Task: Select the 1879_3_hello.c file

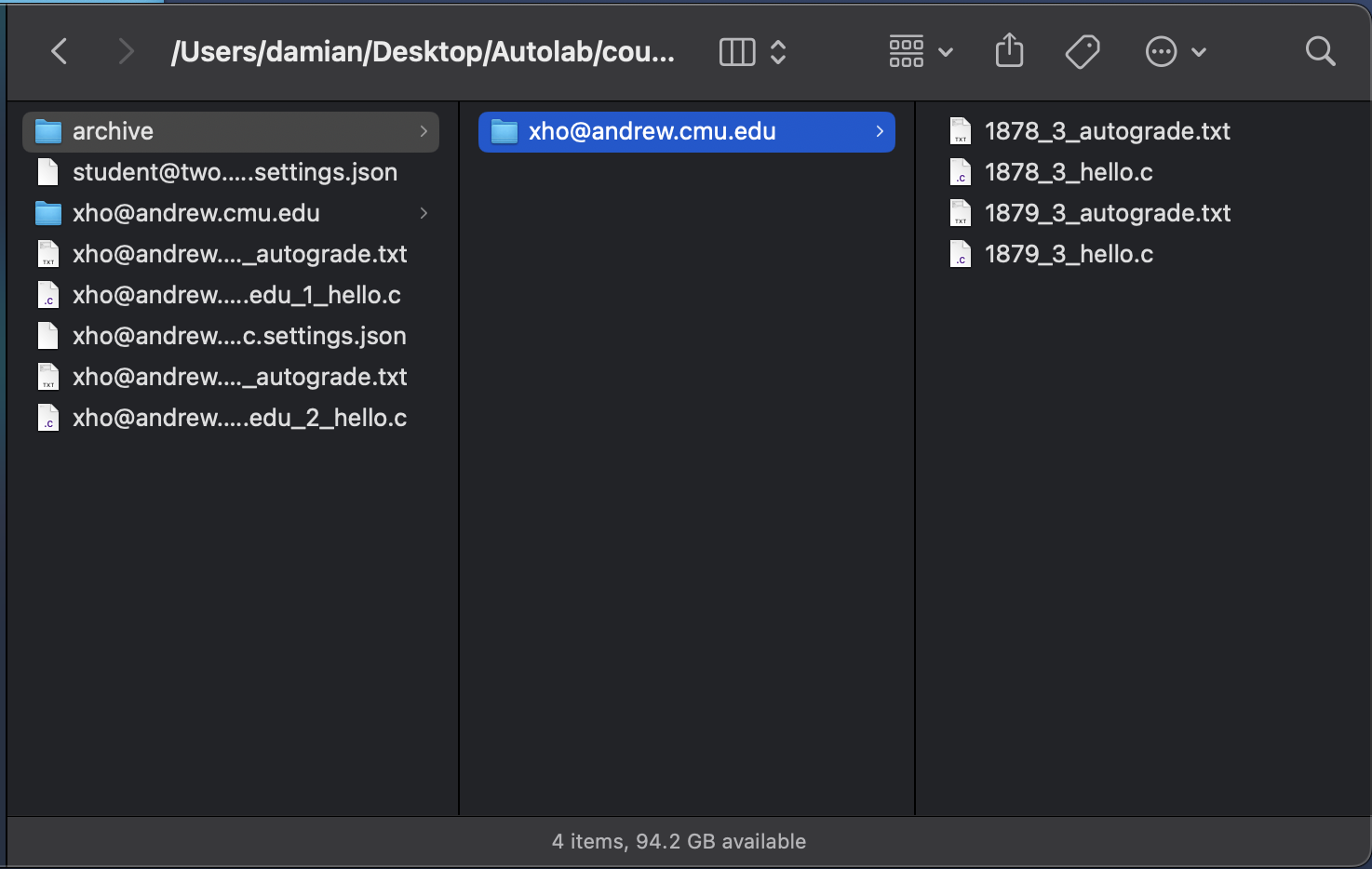Action: coord(1068,253)
